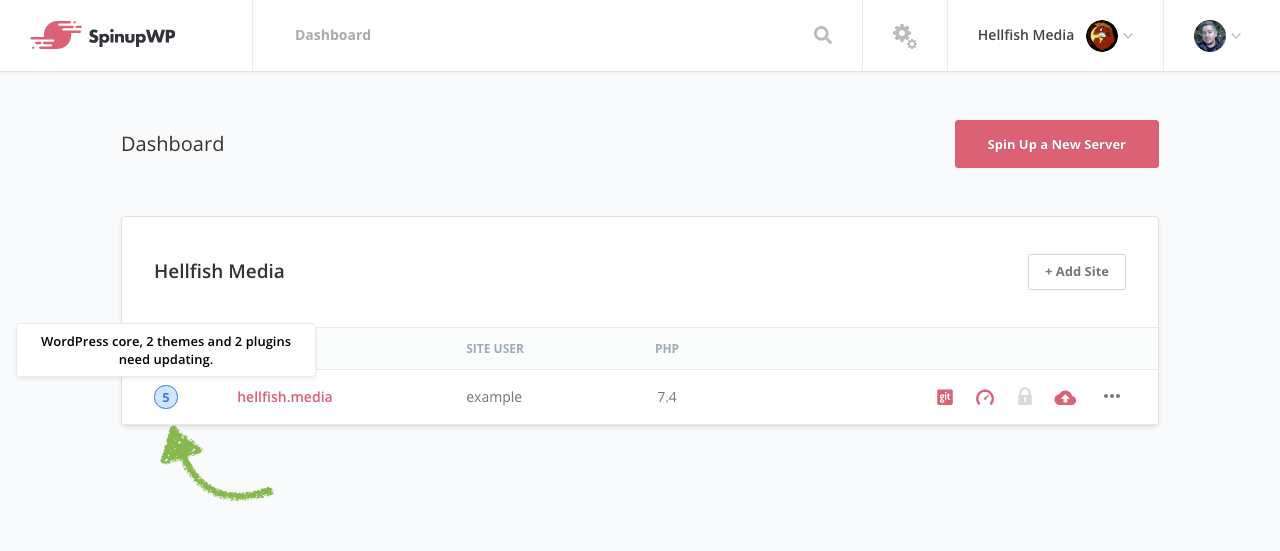This screenshot has height=551, width=1280.
Task: Click the page cache speedometer icon
Action: 985,397
